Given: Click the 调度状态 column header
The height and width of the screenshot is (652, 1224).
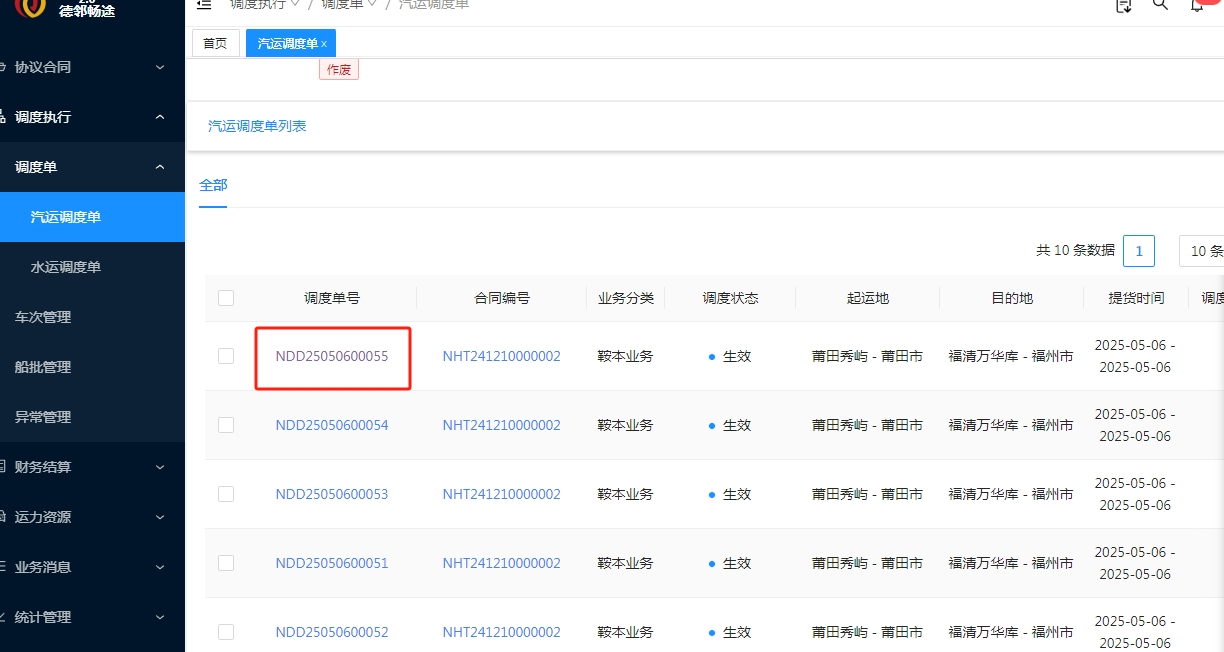Looking at the screenshot, I should 730,298.
